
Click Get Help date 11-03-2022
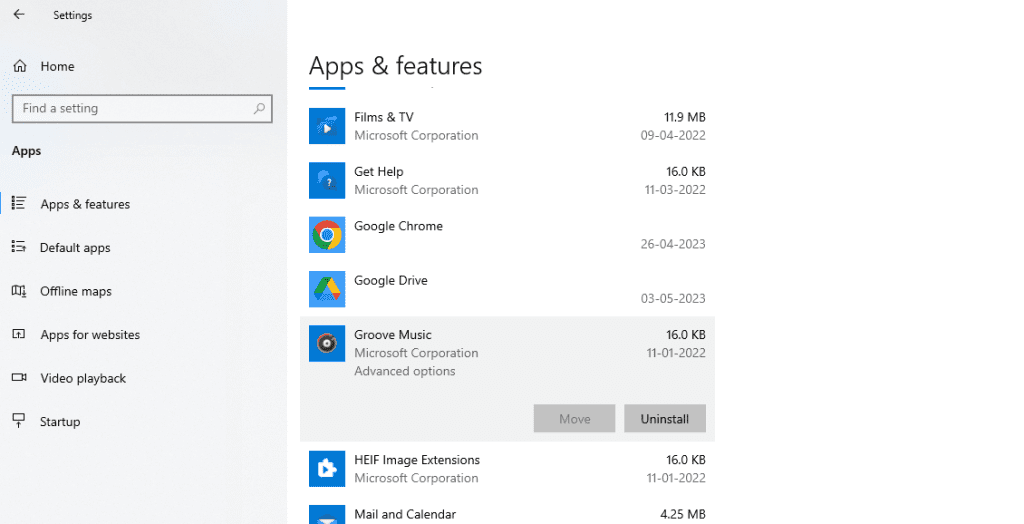[675, 189]
